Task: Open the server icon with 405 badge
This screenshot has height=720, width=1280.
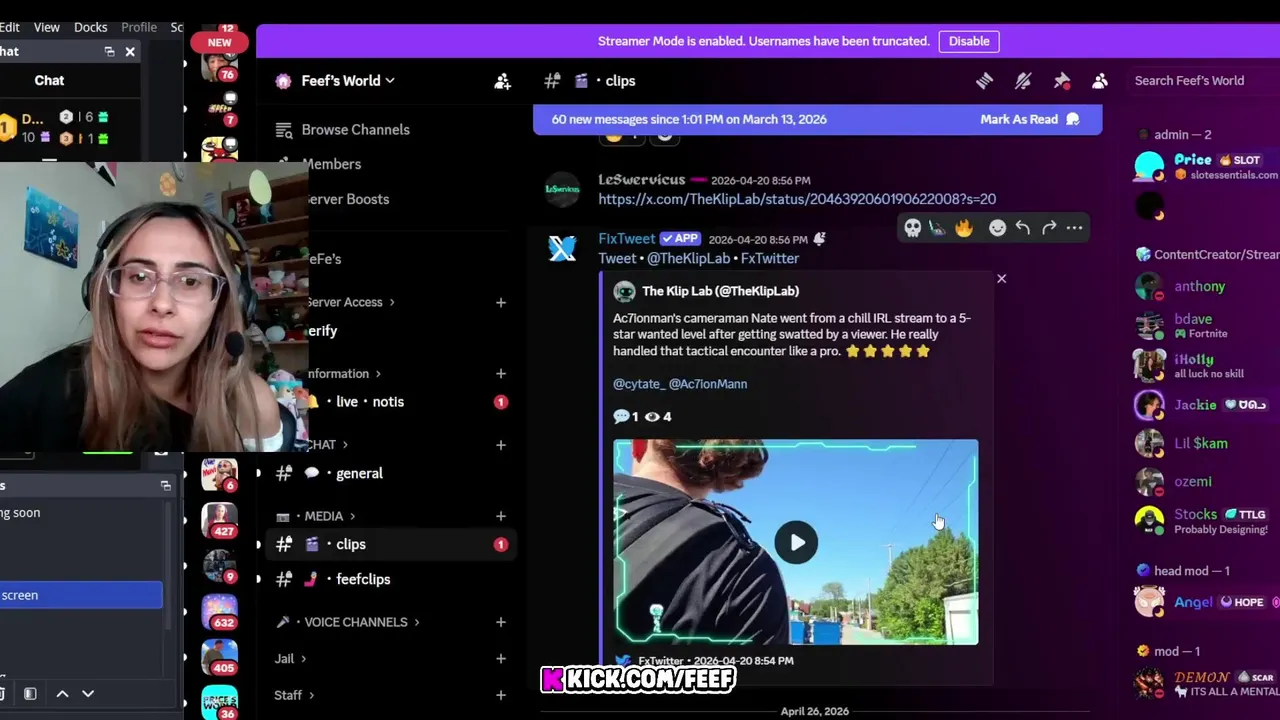Action: click(219, 656)
